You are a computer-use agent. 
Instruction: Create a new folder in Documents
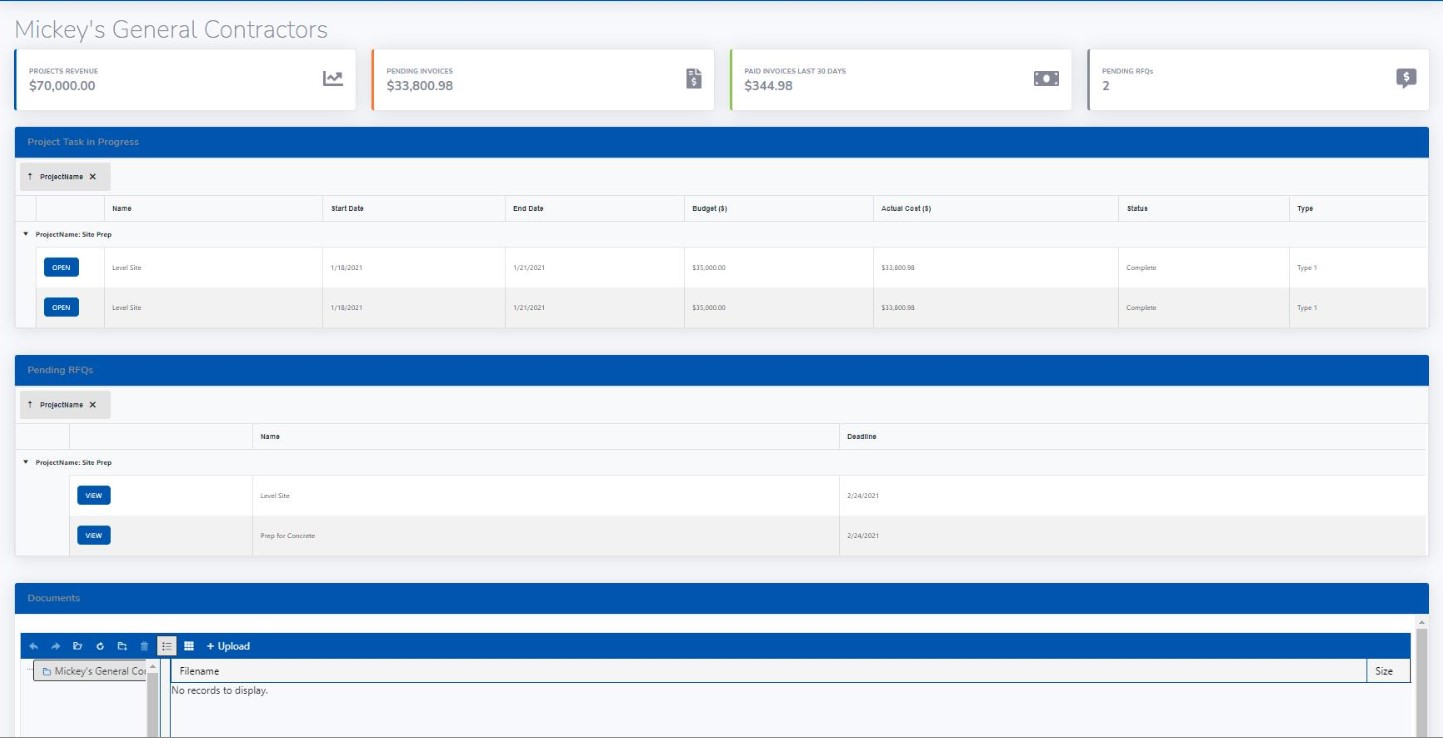pos(122,646)
